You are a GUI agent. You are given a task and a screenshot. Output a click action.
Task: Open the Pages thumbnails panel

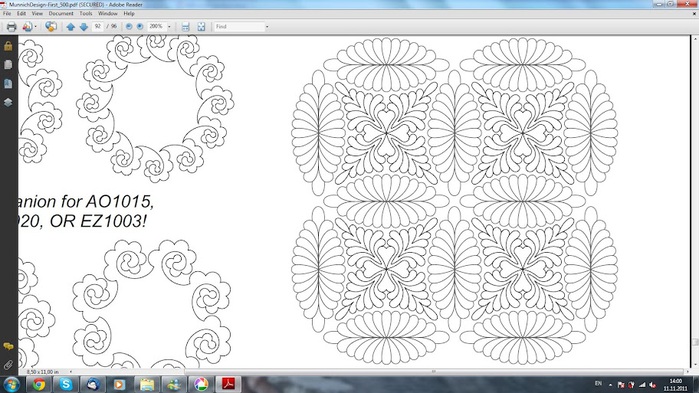point(8,65)
